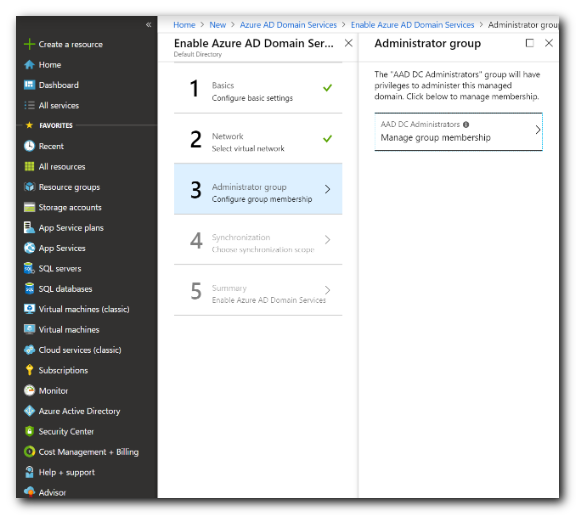Screen dimensions: 576x515
Task: Open the SQL servers icon
Action: click(x=29, y=268)
